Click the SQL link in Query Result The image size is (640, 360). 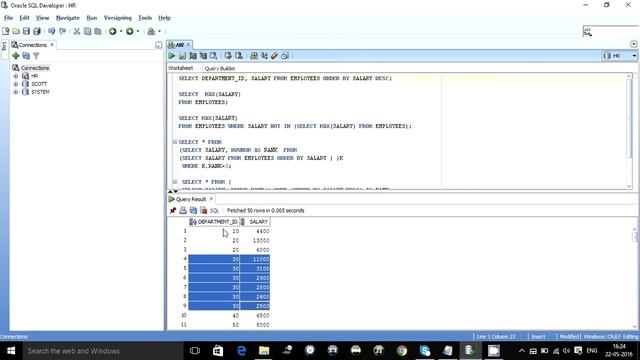click(214, 211)
